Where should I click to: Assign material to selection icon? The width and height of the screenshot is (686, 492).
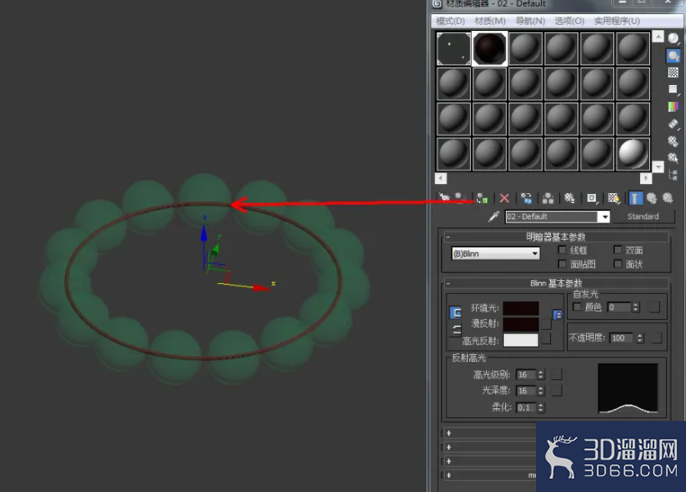click(482, 198)
